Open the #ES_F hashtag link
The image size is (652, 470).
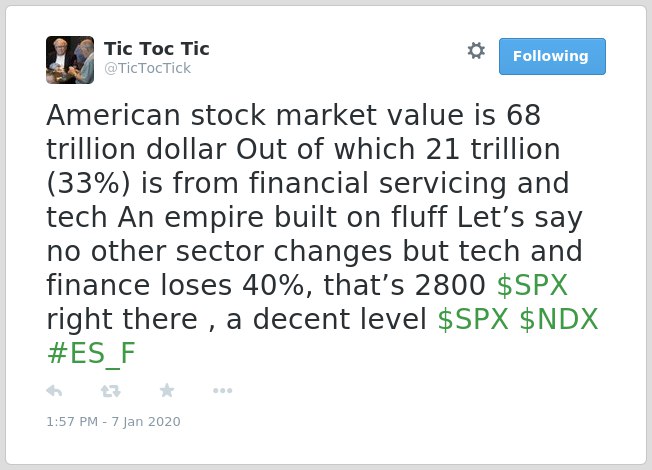91,354
